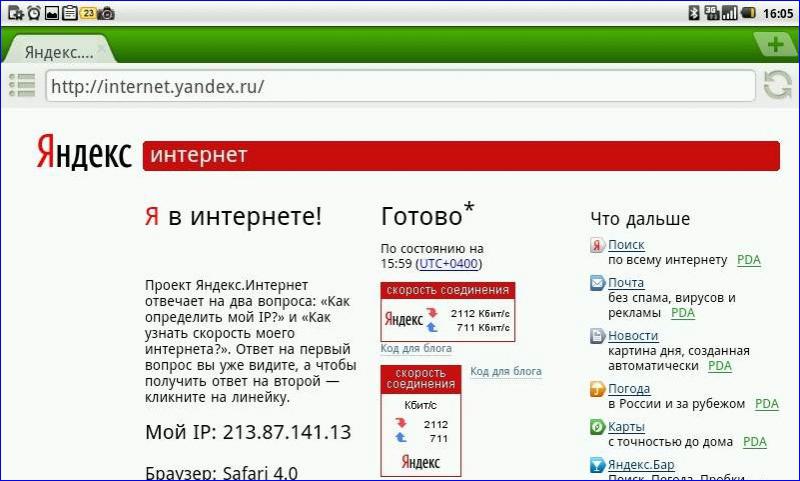Close the Яндекс tab with the x
Image resolution: width=800 pixels, height=481 pixels.
coord(102,48)
